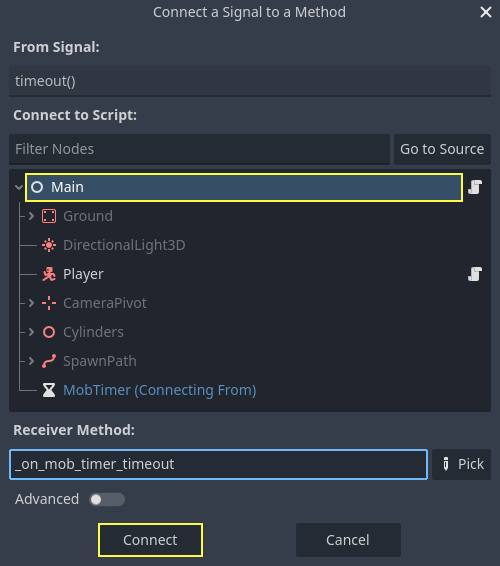Screen dimensions: 500x566
Task: Click the MobTimer hourglass icon
Action: pos(49,390)
